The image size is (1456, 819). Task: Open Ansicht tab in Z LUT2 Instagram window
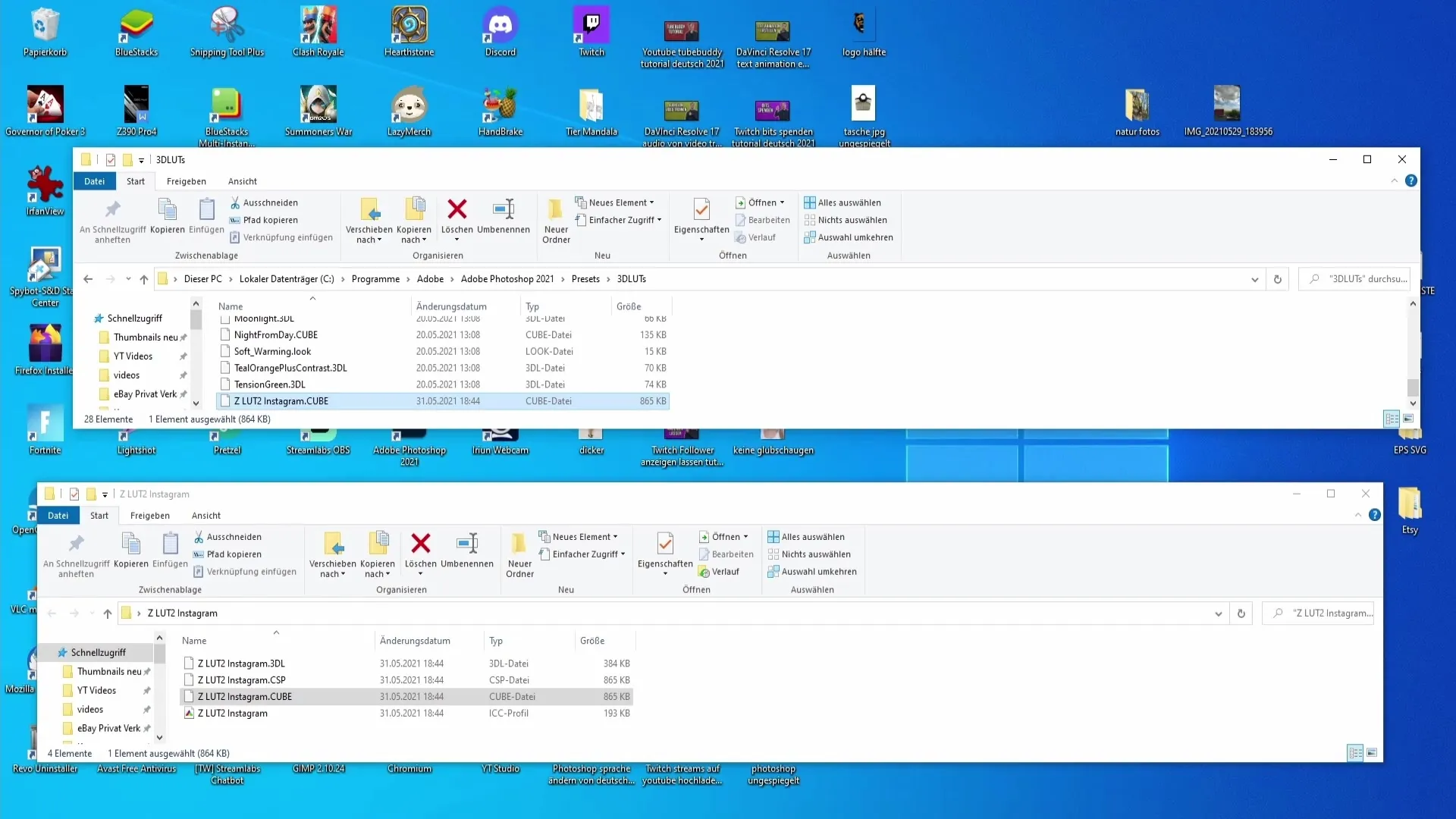pos(206,516)
